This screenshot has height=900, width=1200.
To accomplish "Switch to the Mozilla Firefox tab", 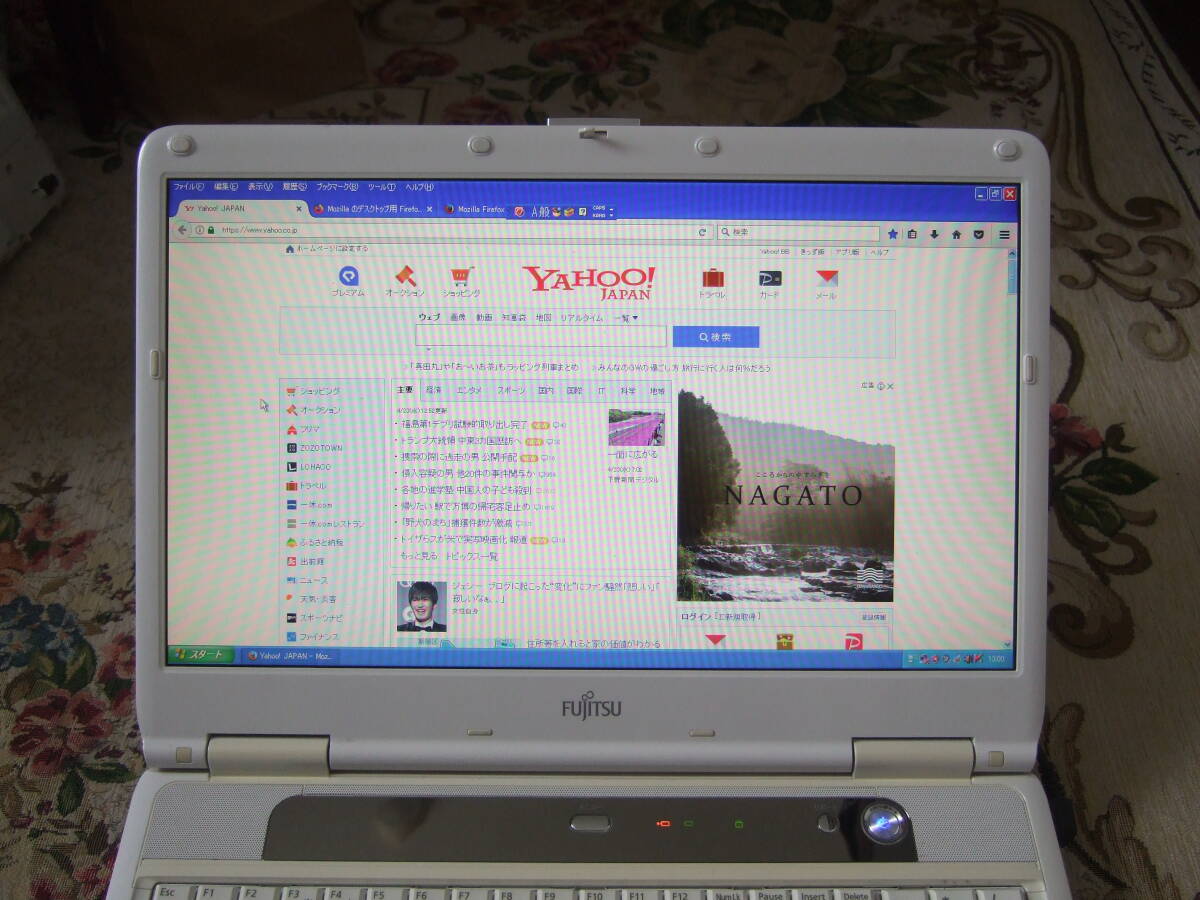I will [x=473, y=209].
